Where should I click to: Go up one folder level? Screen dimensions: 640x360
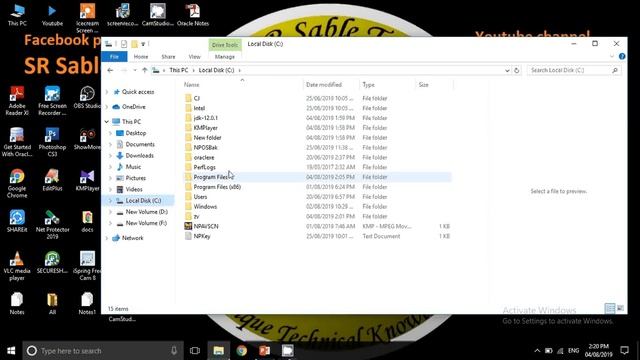coord(144,70)
